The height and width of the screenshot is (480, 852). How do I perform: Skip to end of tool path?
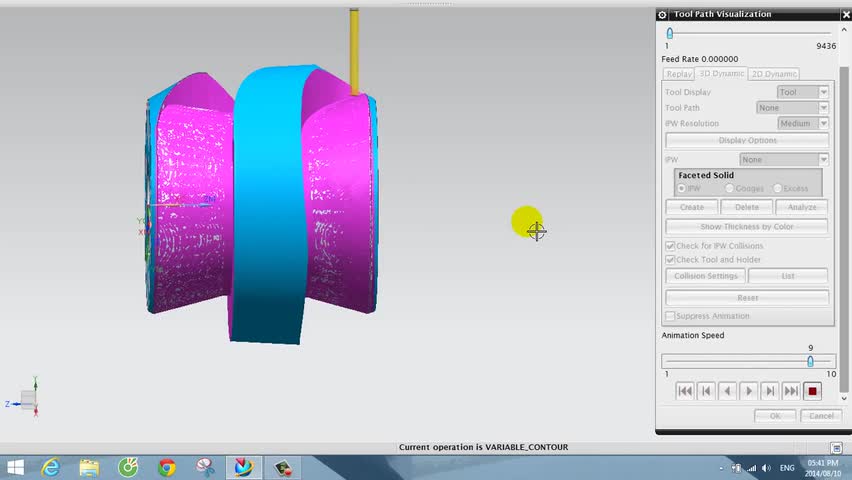[x=791, y=391]
